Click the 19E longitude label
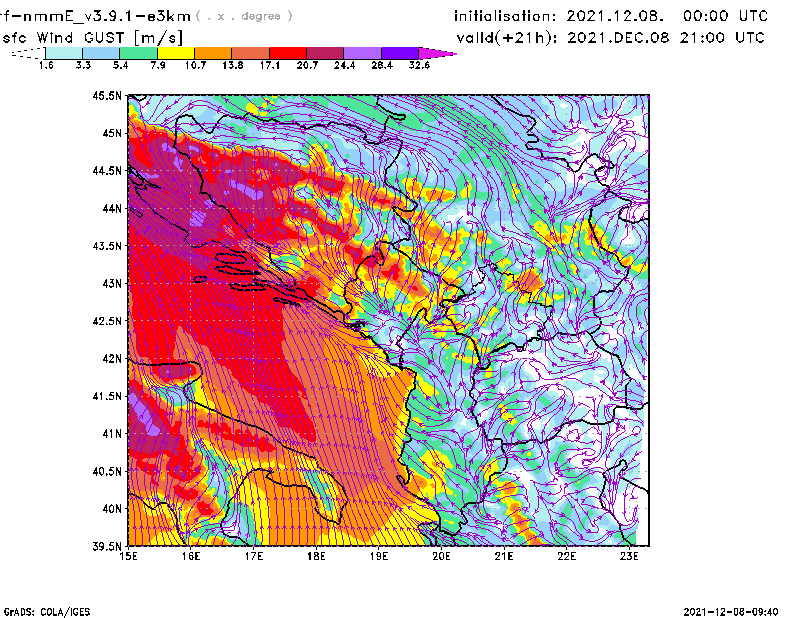Screen dimensions: 800x618 click(x=379, y=556)
